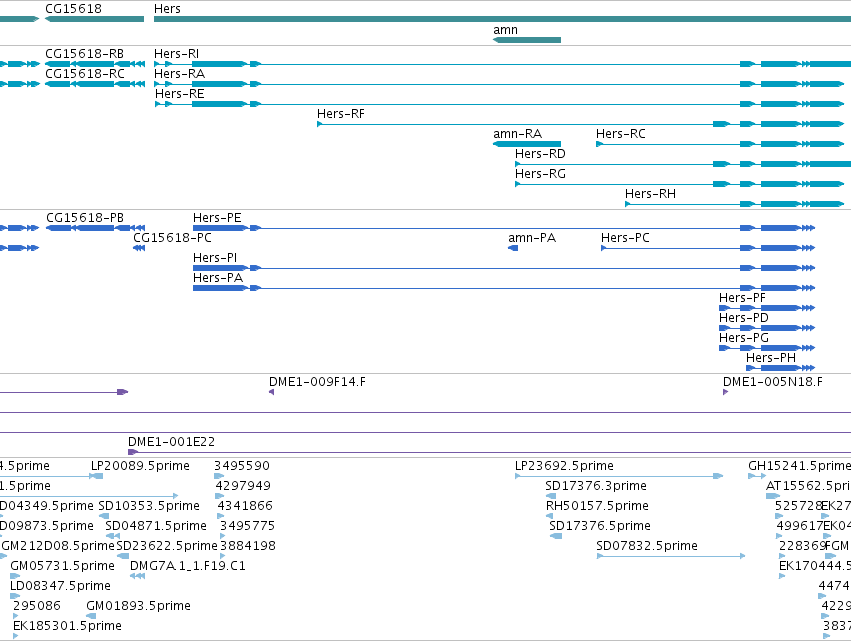Click the SD17376.5prime EST label
851x641 pixels.
click(600, 527)
